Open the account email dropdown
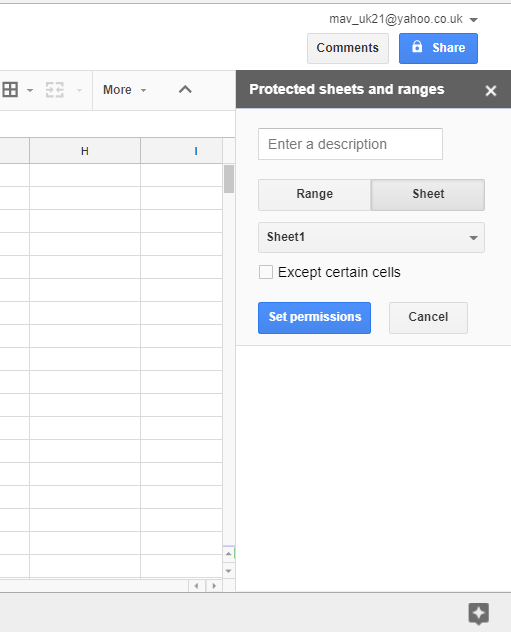The width and height of the screenshot is (511, 632). coord(474,19)
